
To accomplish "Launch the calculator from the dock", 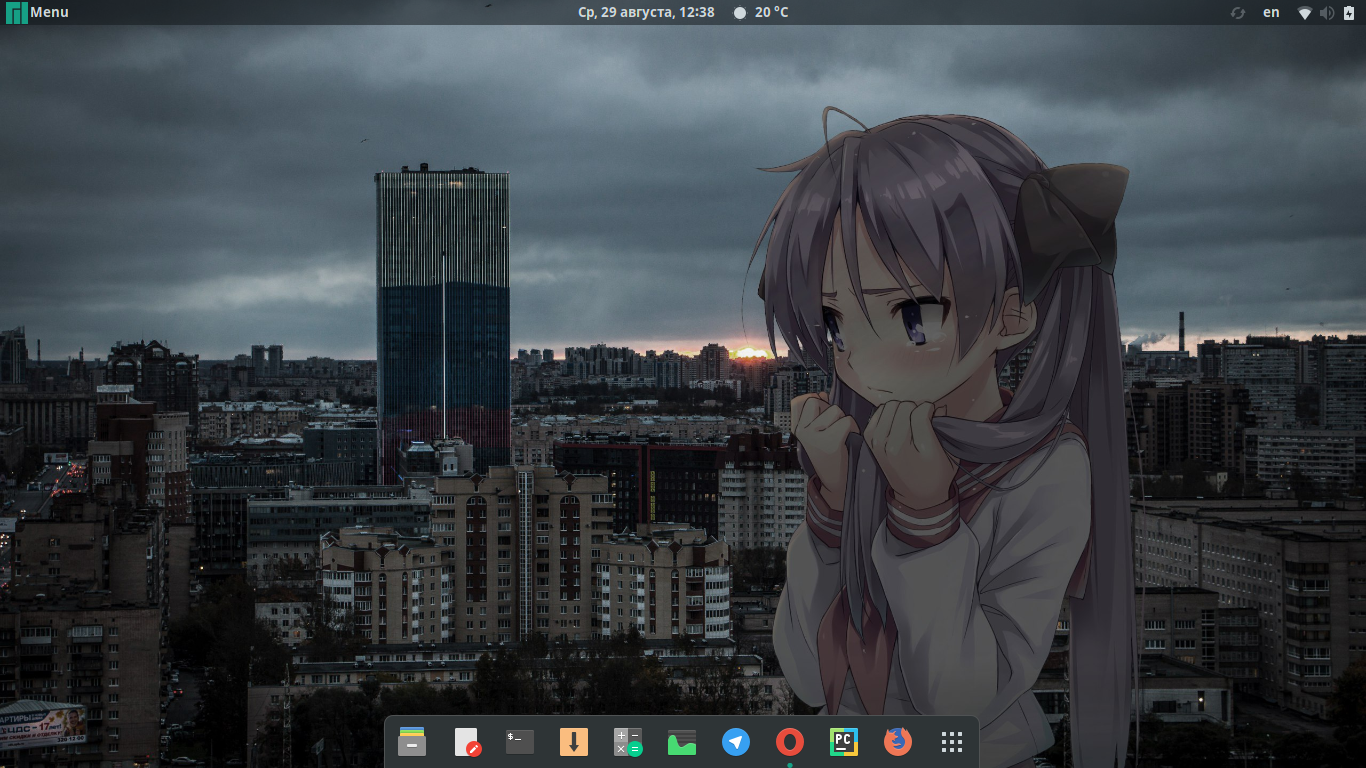I will click(628, 741).
